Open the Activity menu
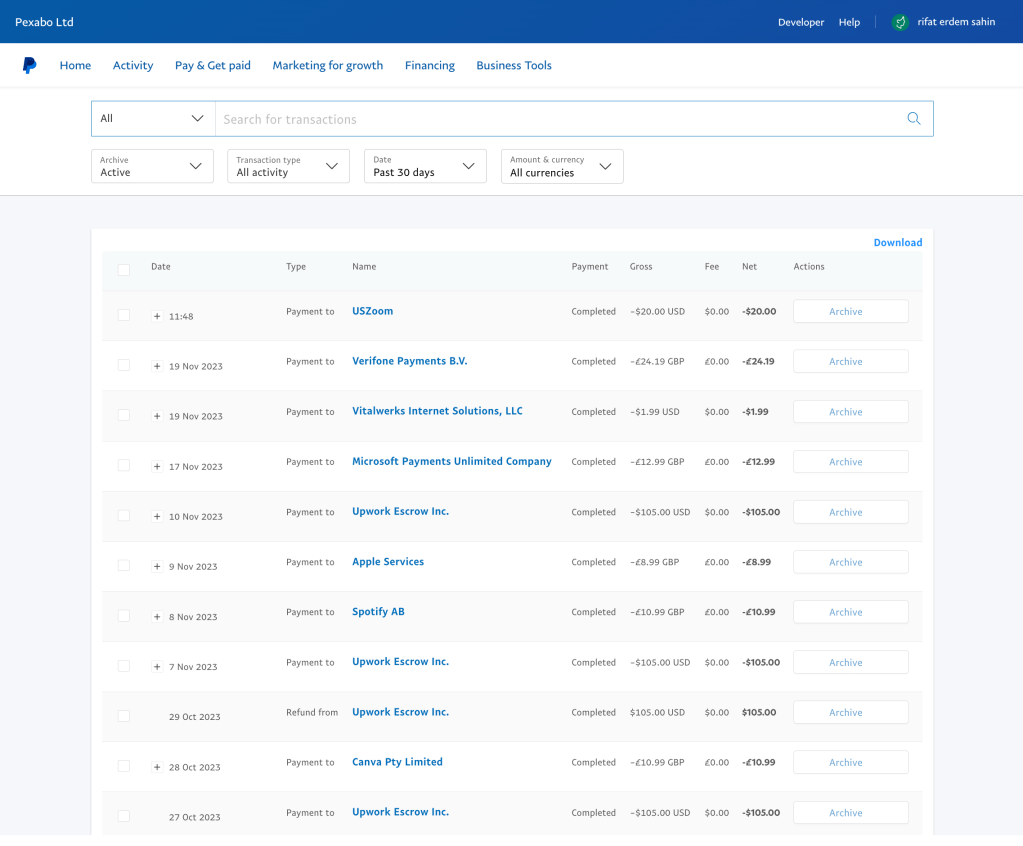1023x846 pixels. point(133,65)
